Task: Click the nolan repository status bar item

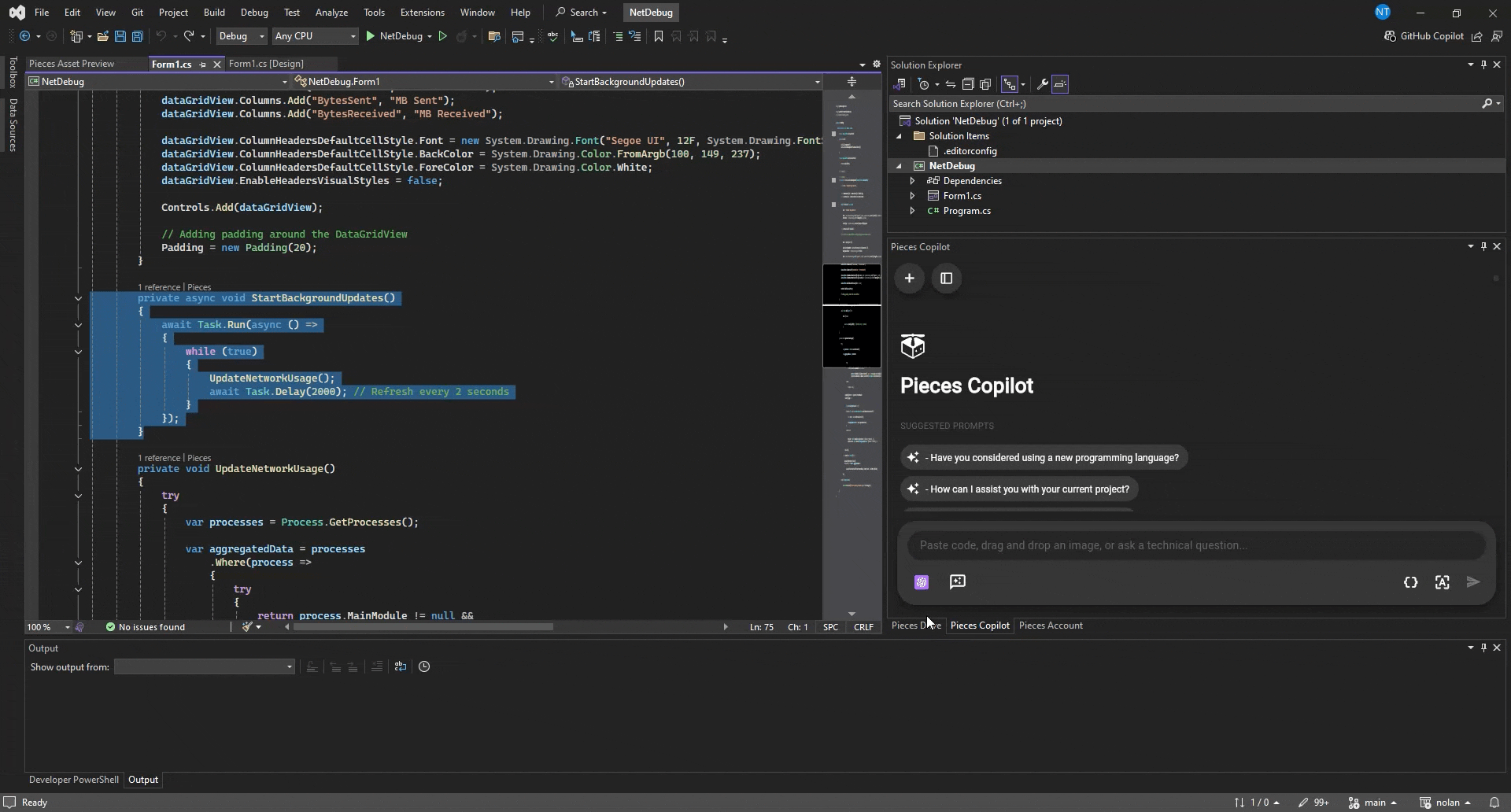Action: point(1446,803)
